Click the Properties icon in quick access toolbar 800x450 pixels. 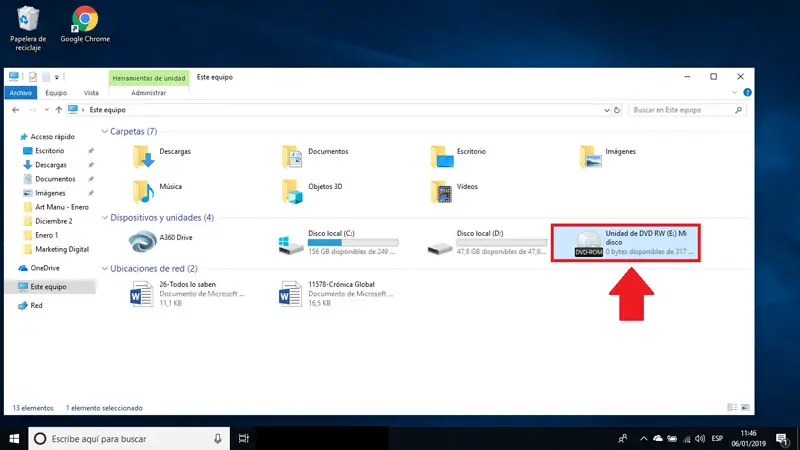click(33, 77)
